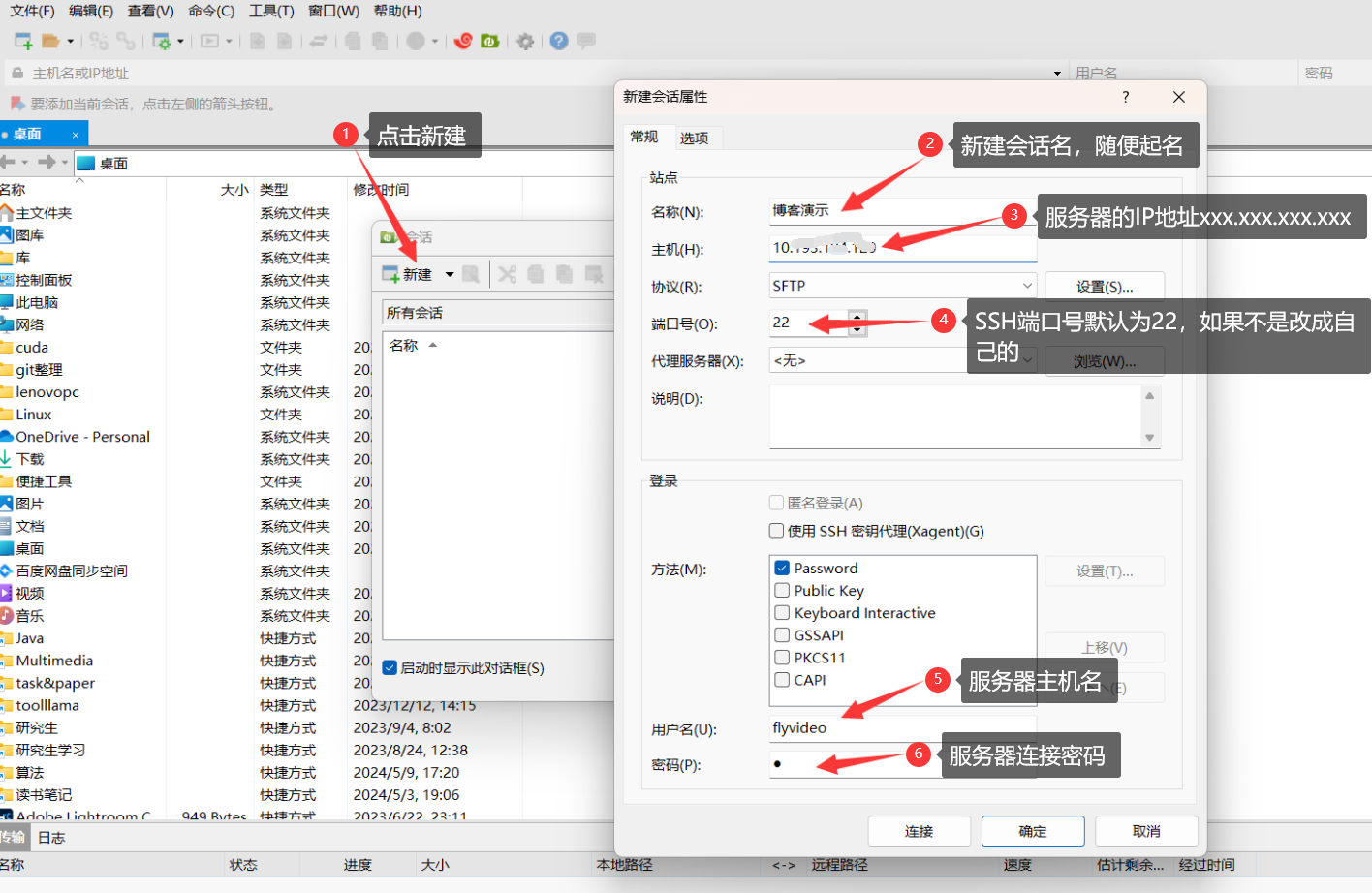Click the feedback speech bubble icon
The image size is (1372, 893).
586,41
